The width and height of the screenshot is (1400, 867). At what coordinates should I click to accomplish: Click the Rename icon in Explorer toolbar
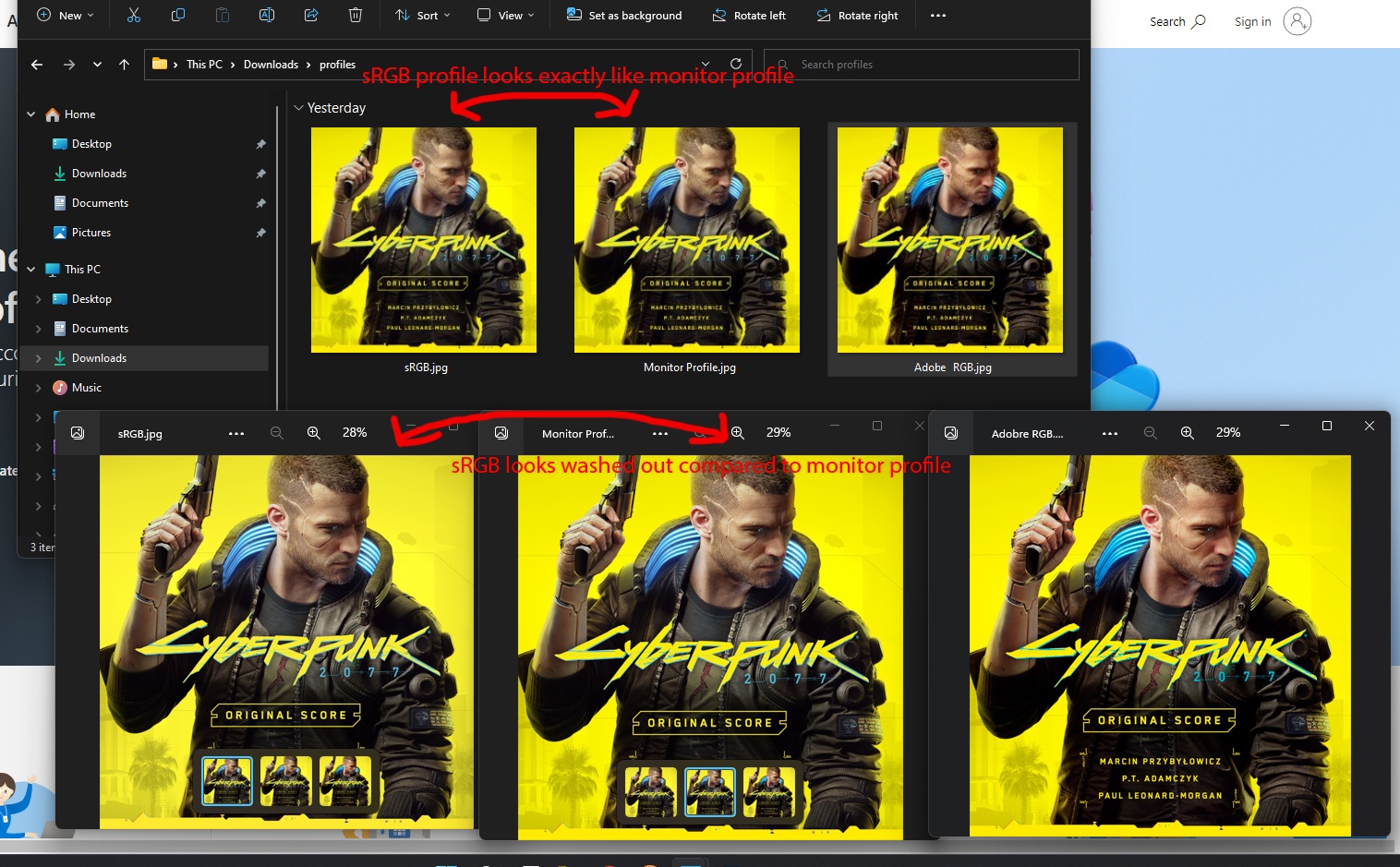[267, 15]
